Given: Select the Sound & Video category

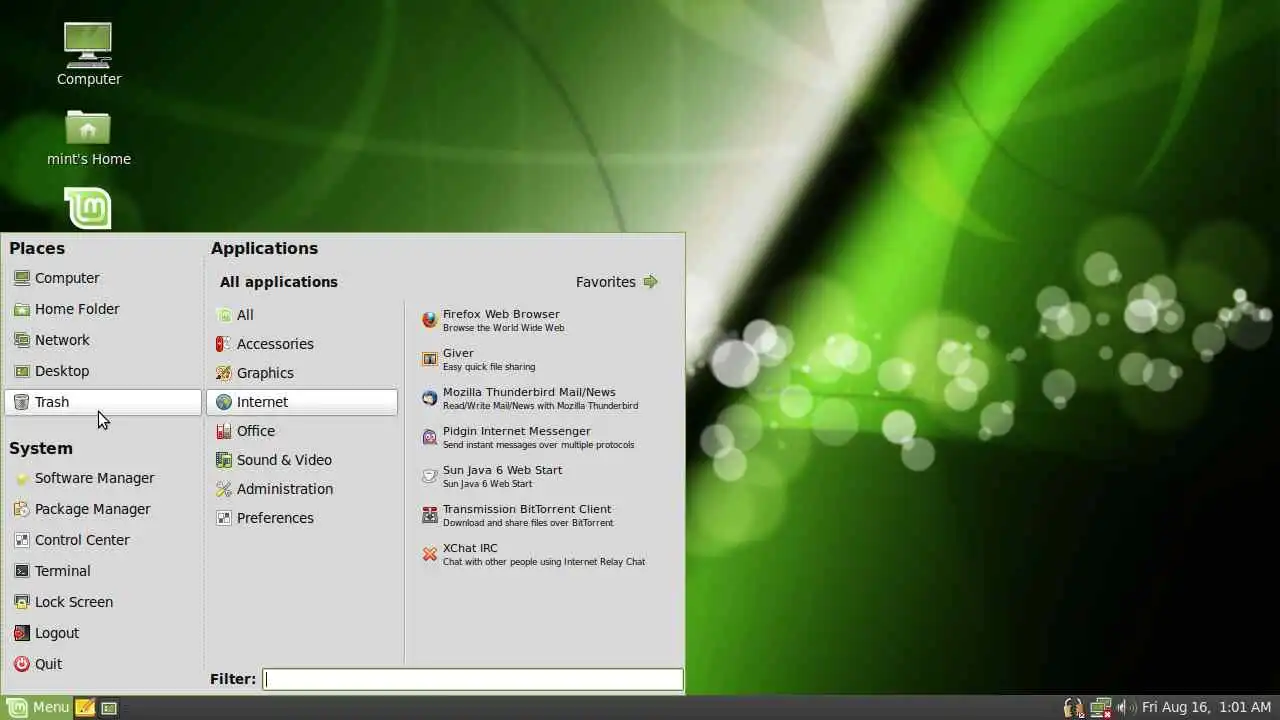Looking at the screenshot, I should 302,460.
